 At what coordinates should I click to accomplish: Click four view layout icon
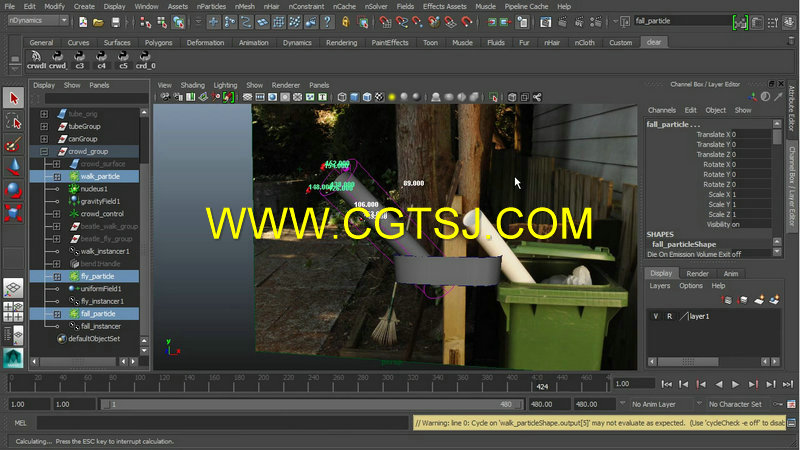coord(13,312)
